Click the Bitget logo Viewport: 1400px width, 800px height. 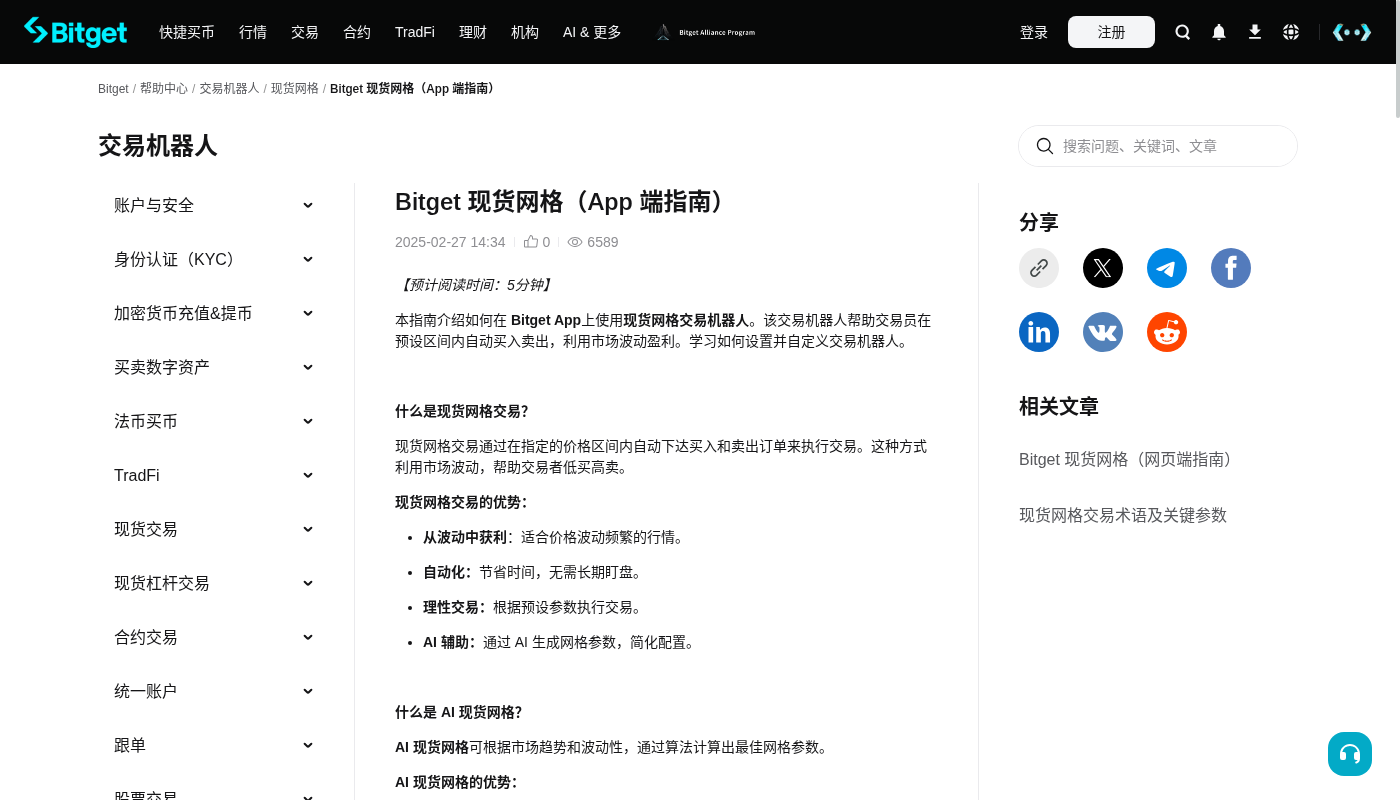pos(76,32)
